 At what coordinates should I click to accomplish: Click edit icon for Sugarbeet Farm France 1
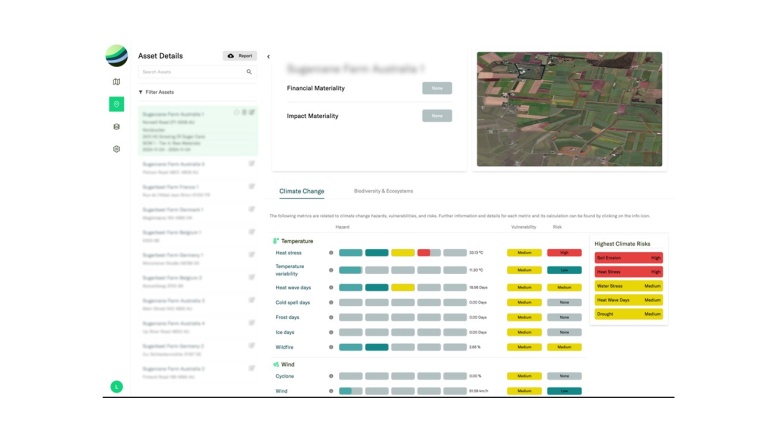pos(252,186)
